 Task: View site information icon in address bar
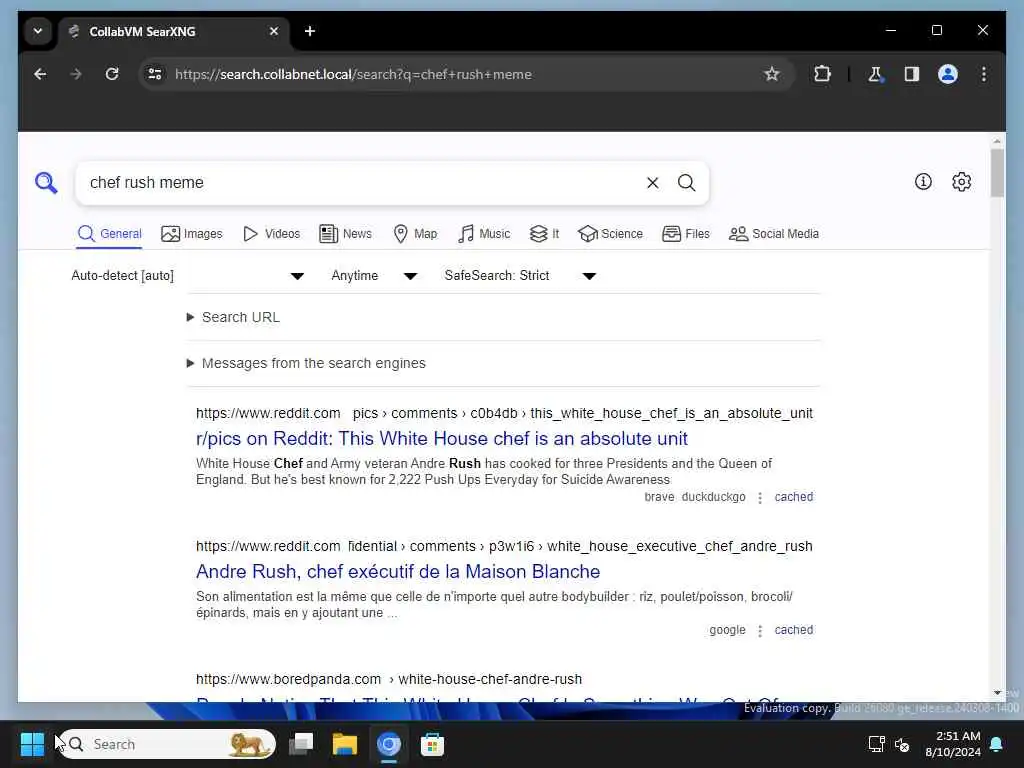155,74
